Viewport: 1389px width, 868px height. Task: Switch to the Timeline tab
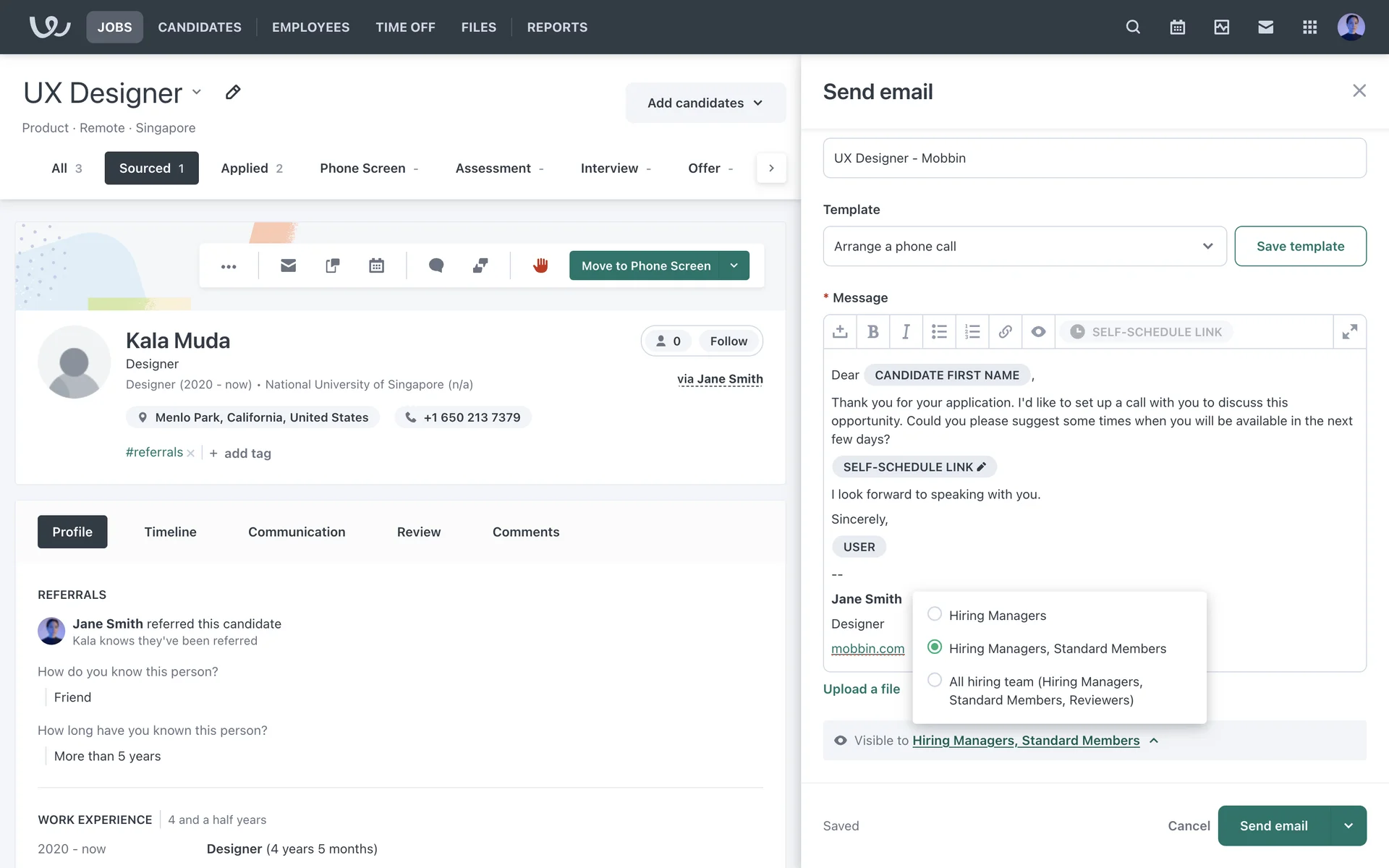point(170,532)
